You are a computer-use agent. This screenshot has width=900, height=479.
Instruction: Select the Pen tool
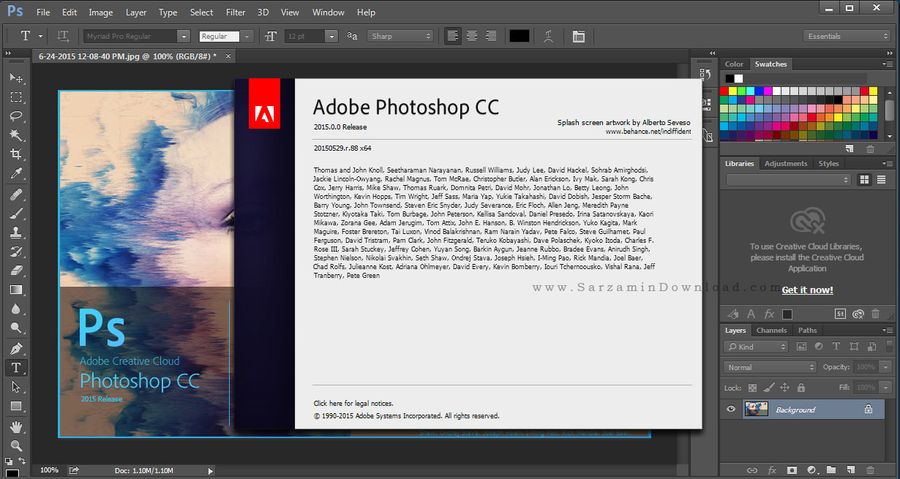click(16, 348)
